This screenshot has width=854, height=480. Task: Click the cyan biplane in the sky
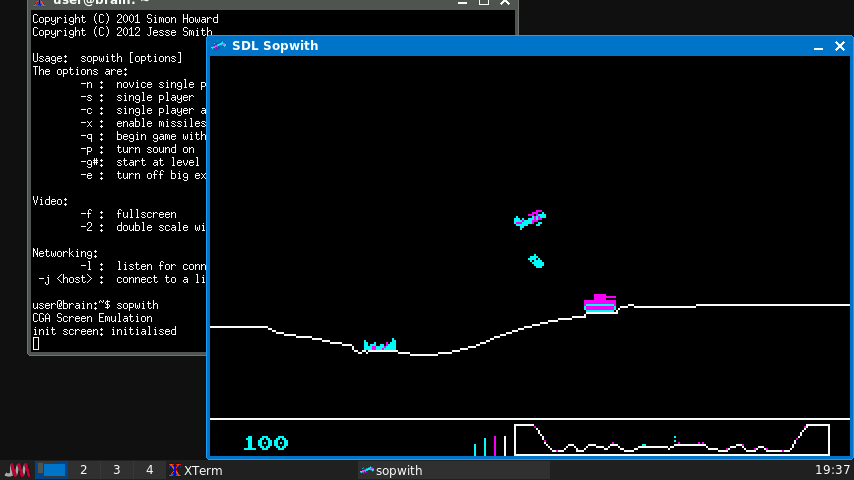(x=530, y=218)
